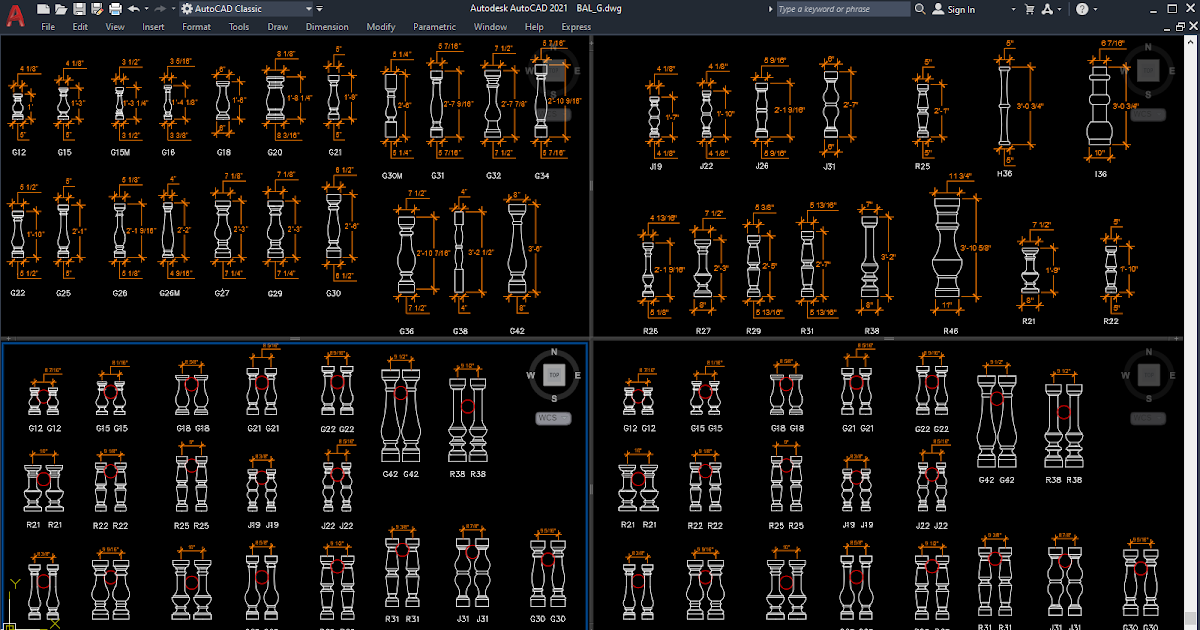Viewport: 1200px width, 630px height.
Task: Undo the last action
Action: click(132, 9)
